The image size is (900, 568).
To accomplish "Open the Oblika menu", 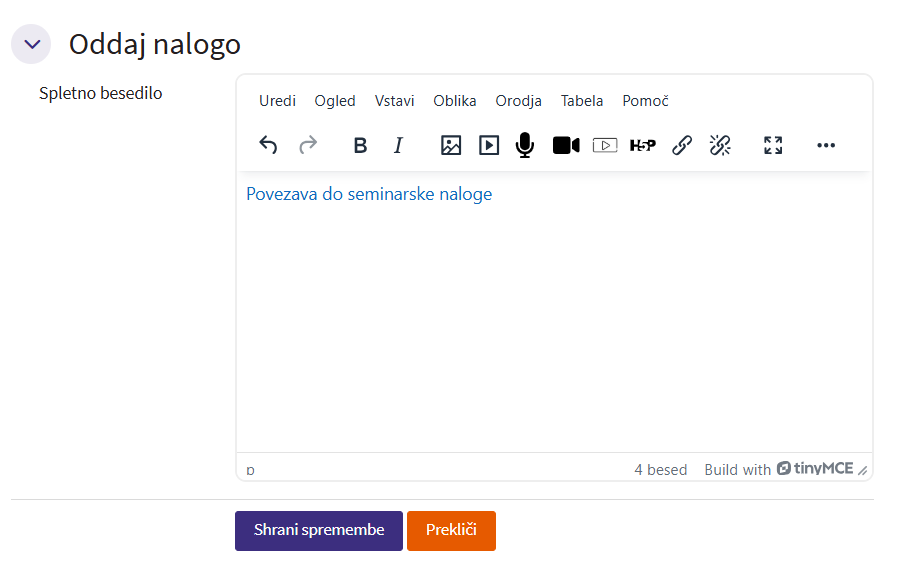I will (x=455, y=101).
